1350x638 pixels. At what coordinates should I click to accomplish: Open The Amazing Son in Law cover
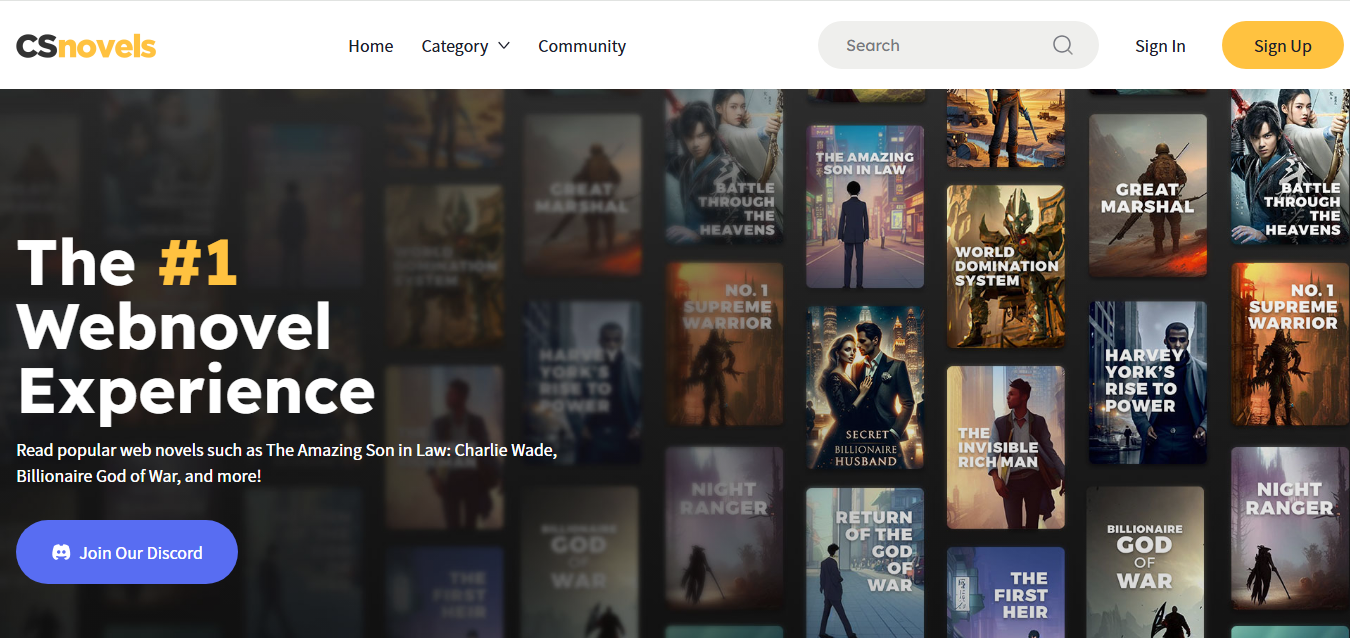(x=865, y=206)
